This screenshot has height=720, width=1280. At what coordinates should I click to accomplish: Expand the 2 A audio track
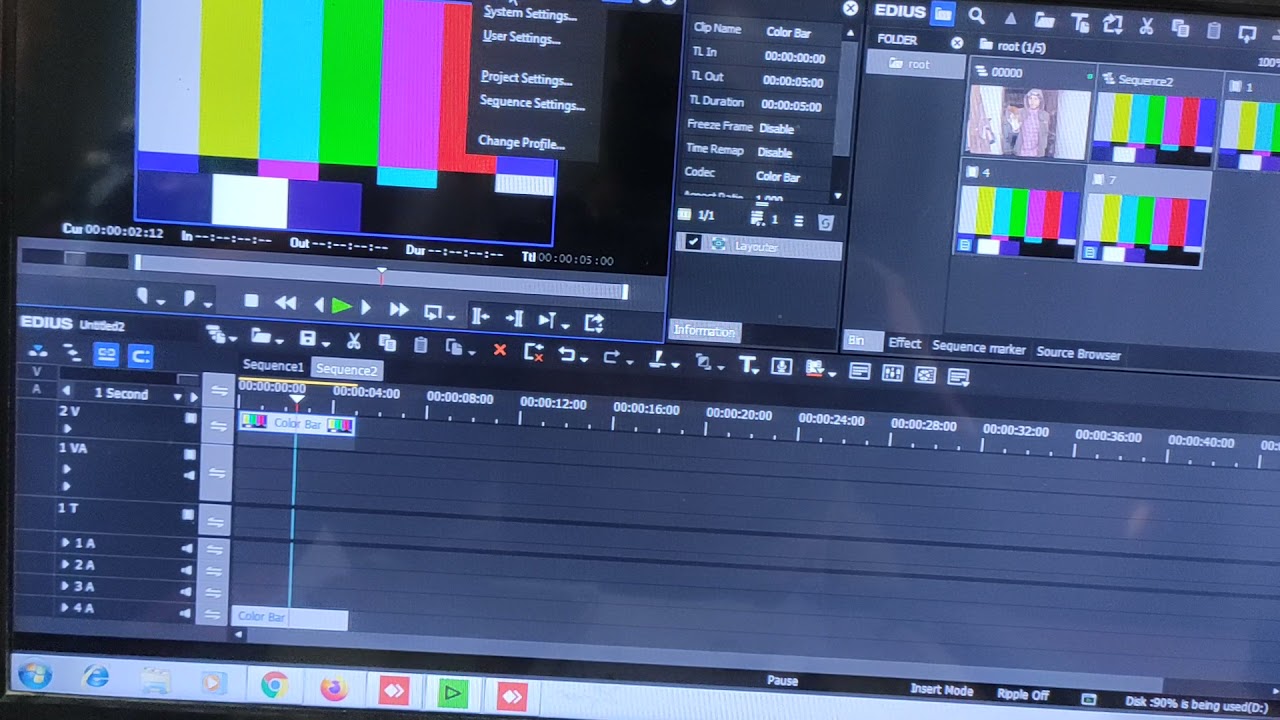[66, 564]
